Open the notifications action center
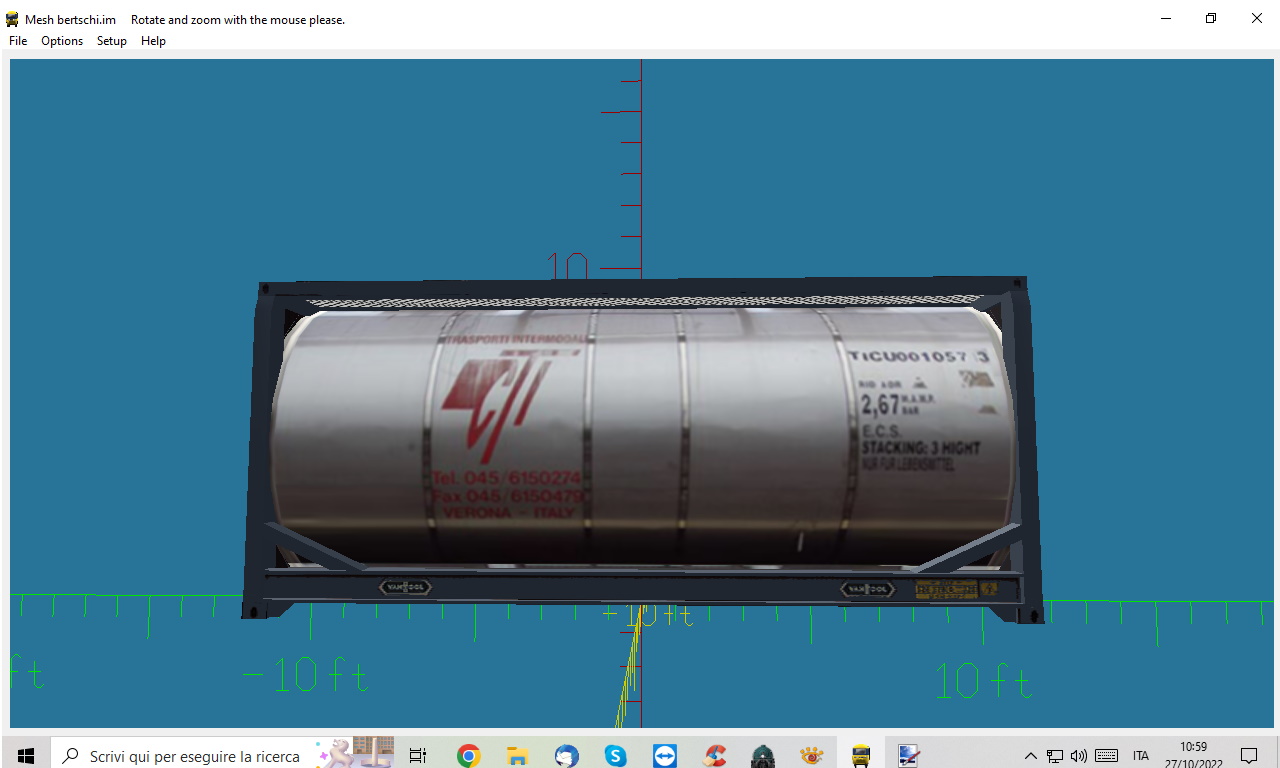This screenshot has height=768, width=1280. tap(1249, 756)
